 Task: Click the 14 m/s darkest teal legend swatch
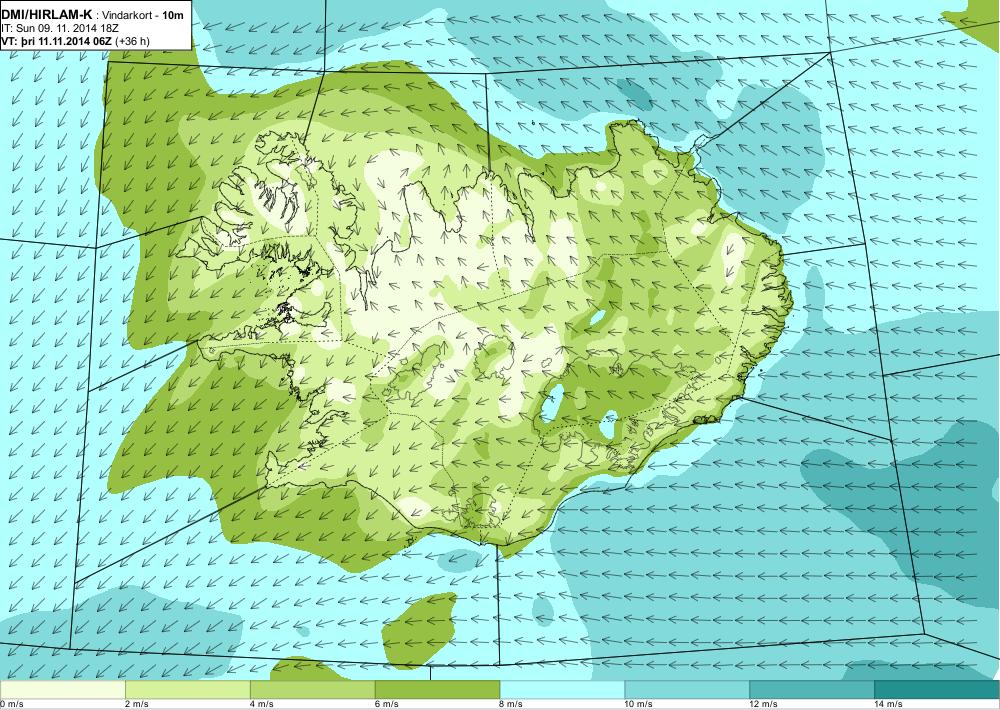(937, 690)
